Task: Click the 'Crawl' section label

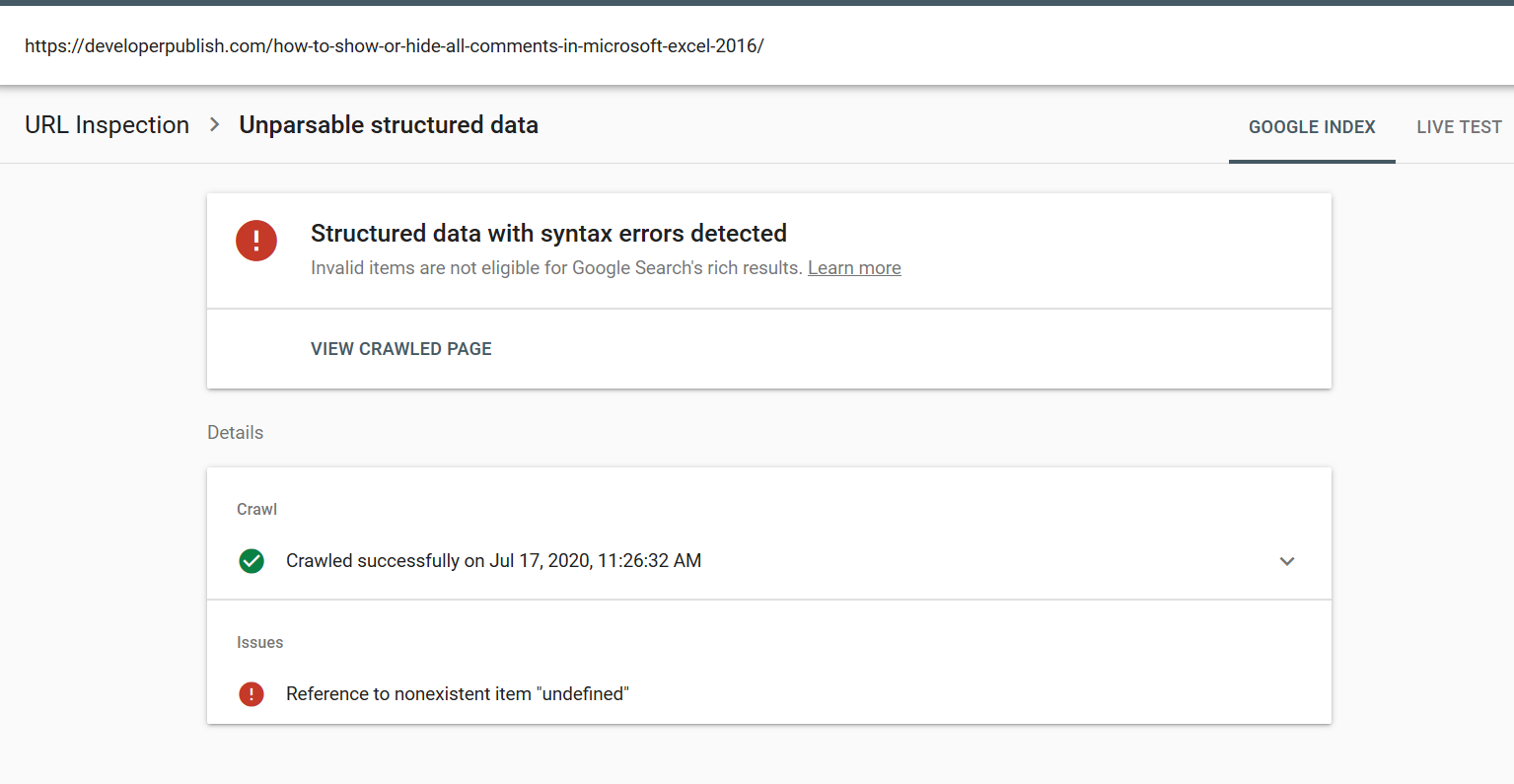Action: (256, 510)
